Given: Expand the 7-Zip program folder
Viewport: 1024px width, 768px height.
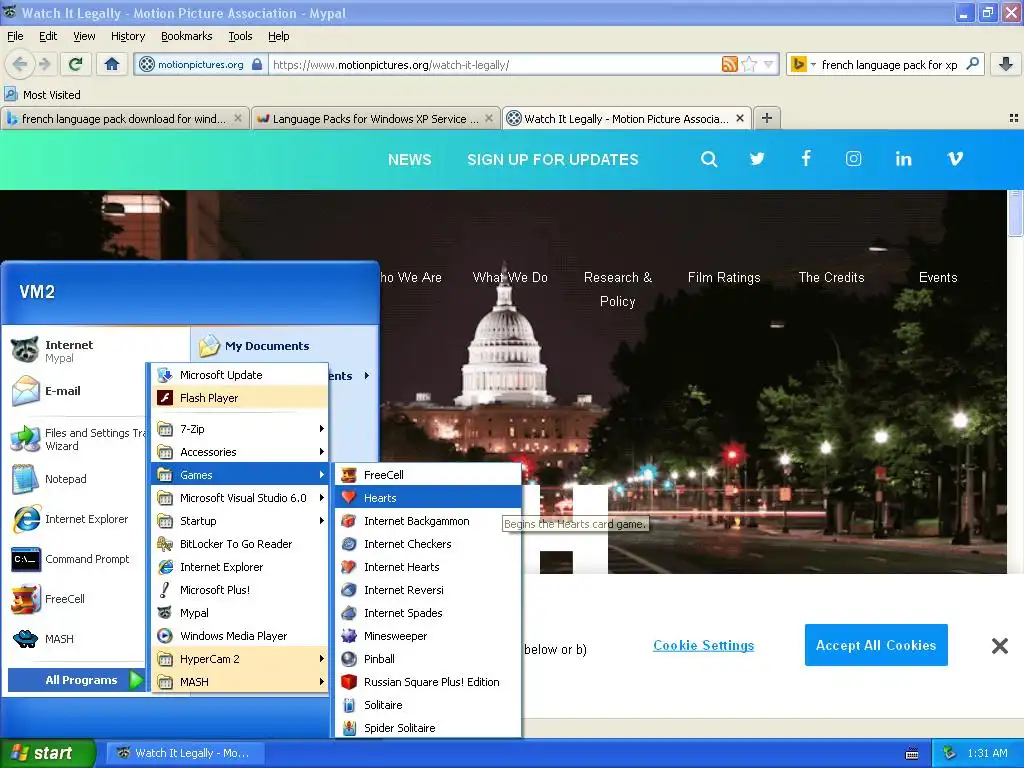Looking at the screenshot, I should [240, 429].
